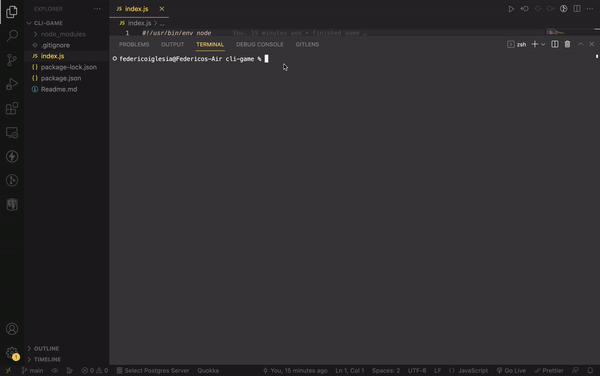Run the index.js file with the play icon
600x376 pixels.
click(511, 9)
